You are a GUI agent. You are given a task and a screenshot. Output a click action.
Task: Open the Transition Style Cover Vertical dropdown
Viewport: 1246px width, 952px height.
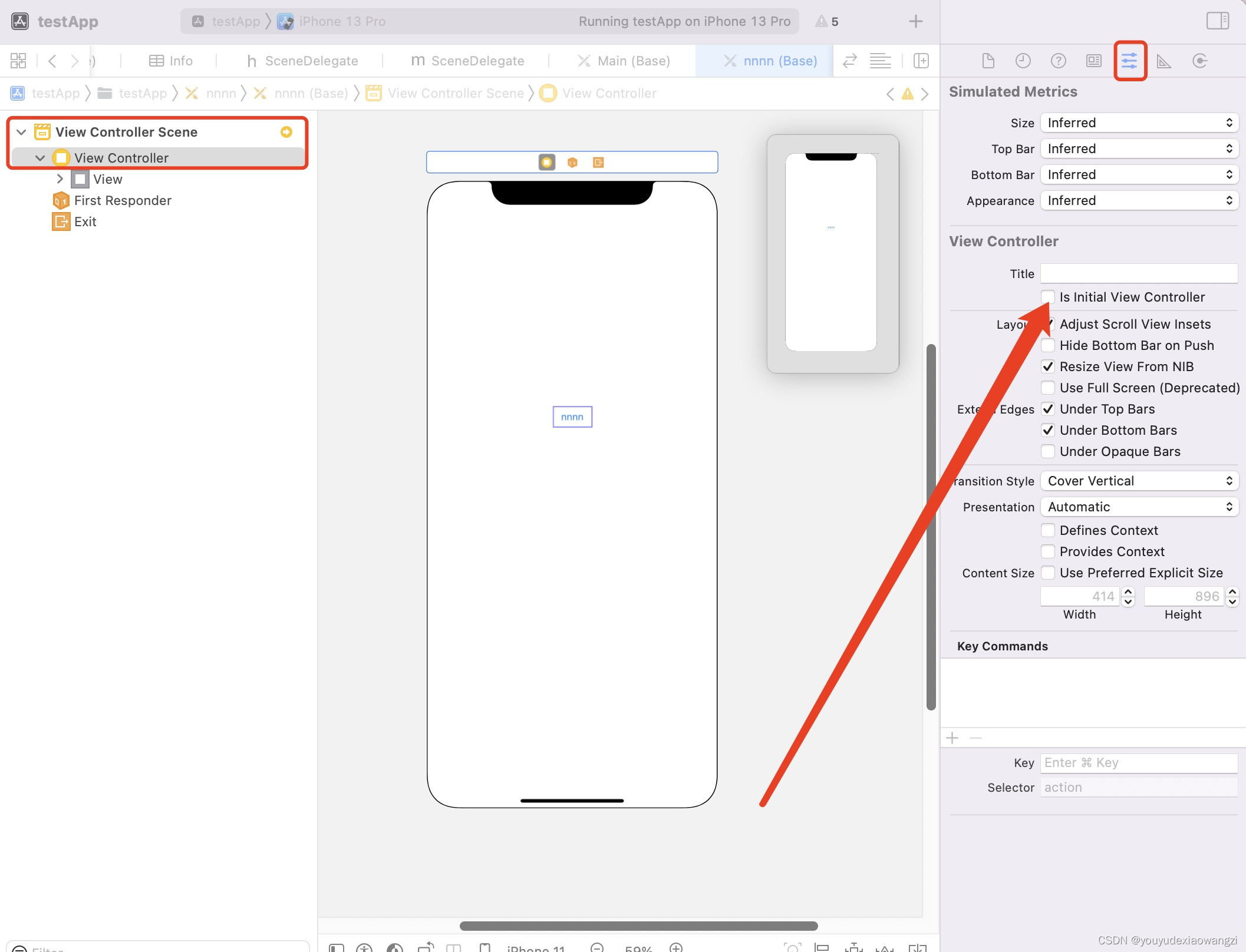click(1139, 481)
